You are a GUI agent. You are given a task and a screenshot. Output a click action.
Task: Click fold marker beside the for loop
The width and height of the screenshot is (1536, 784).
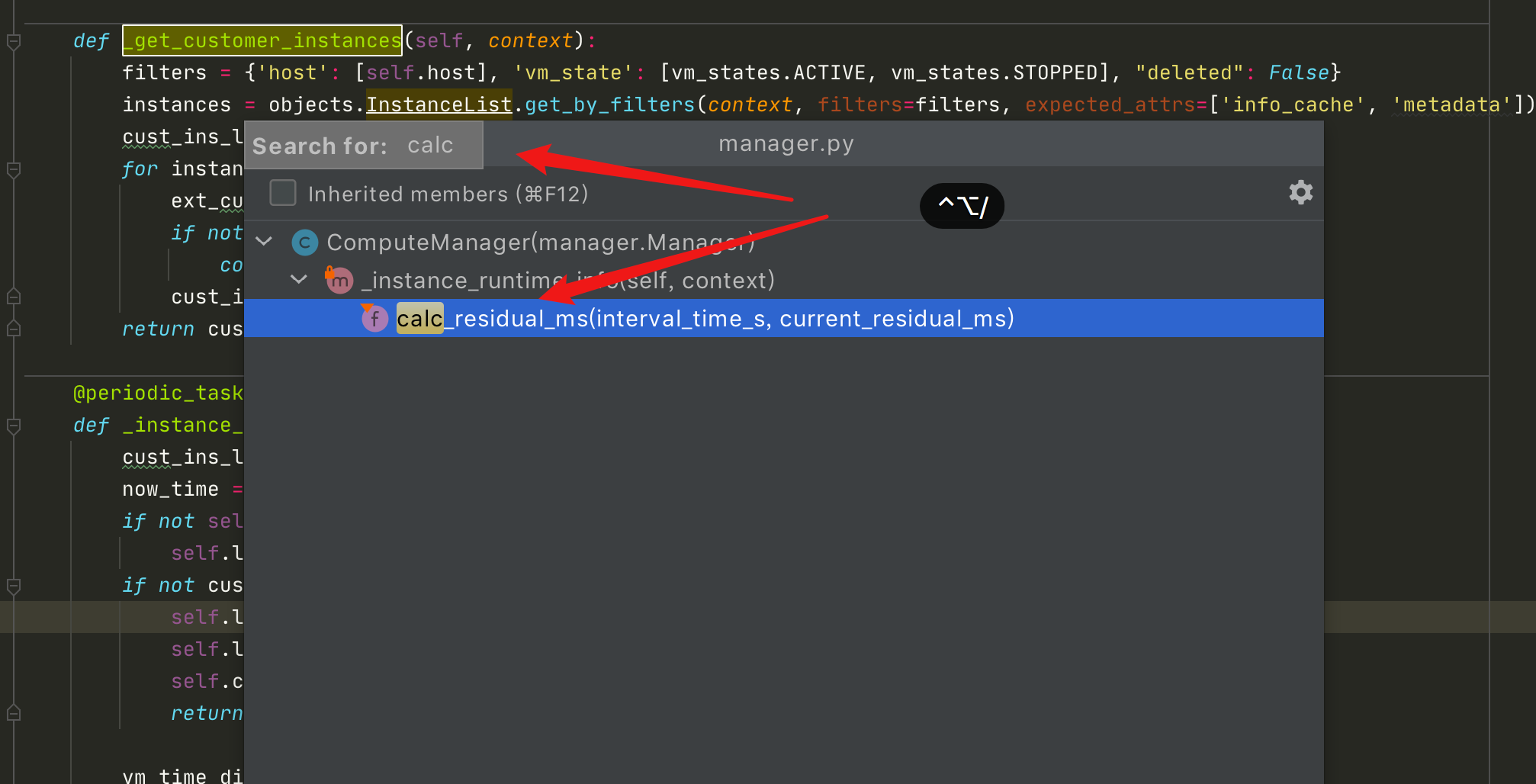[x=14, y=169]
